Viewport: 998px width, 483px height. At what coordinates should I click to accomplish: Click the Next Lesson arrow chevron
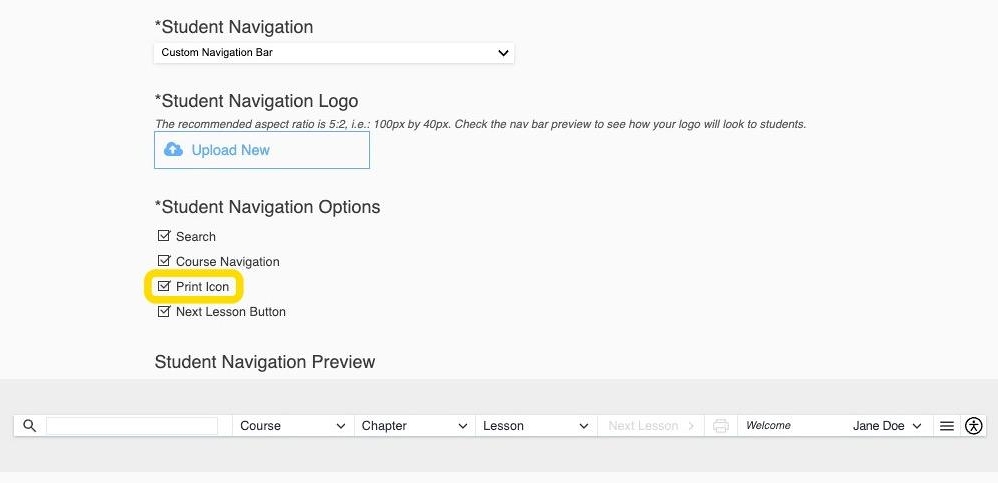click(691, 426)
